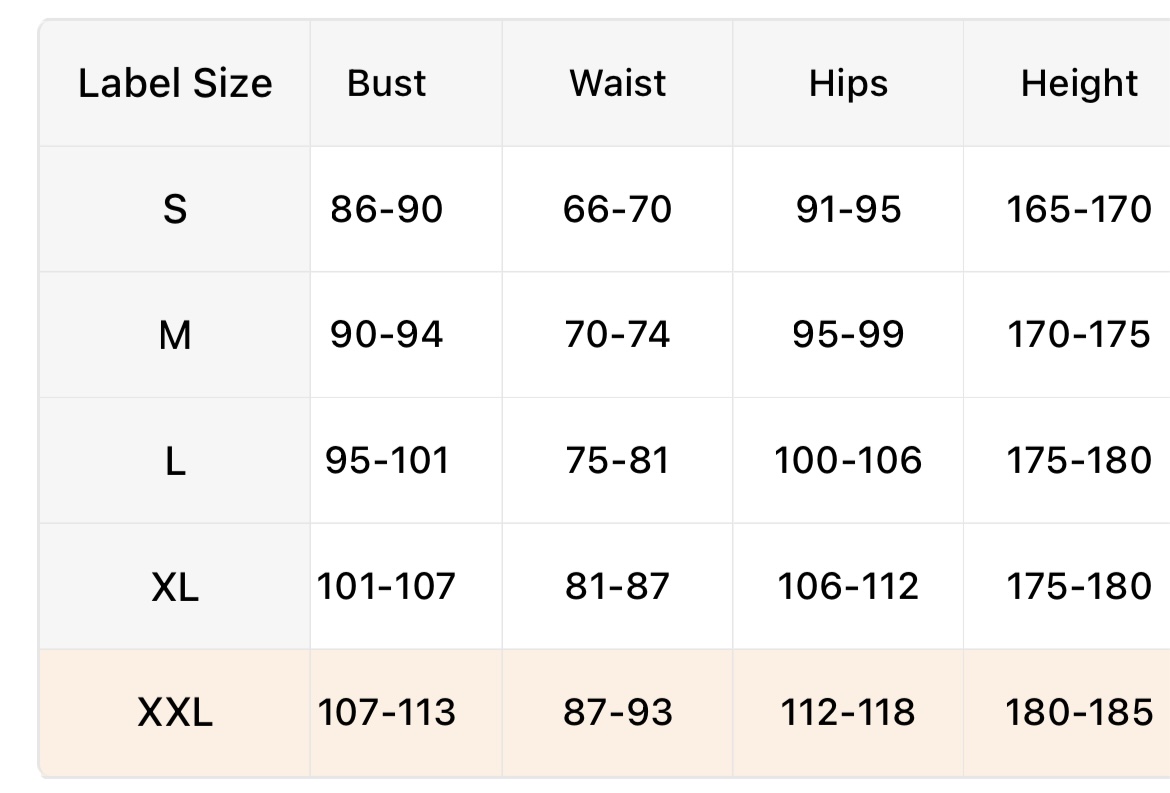Image resolution: width=1170 pixels, height=793 pixels.
Task: Click the Height column header
Action: (x=1079, y=83)
